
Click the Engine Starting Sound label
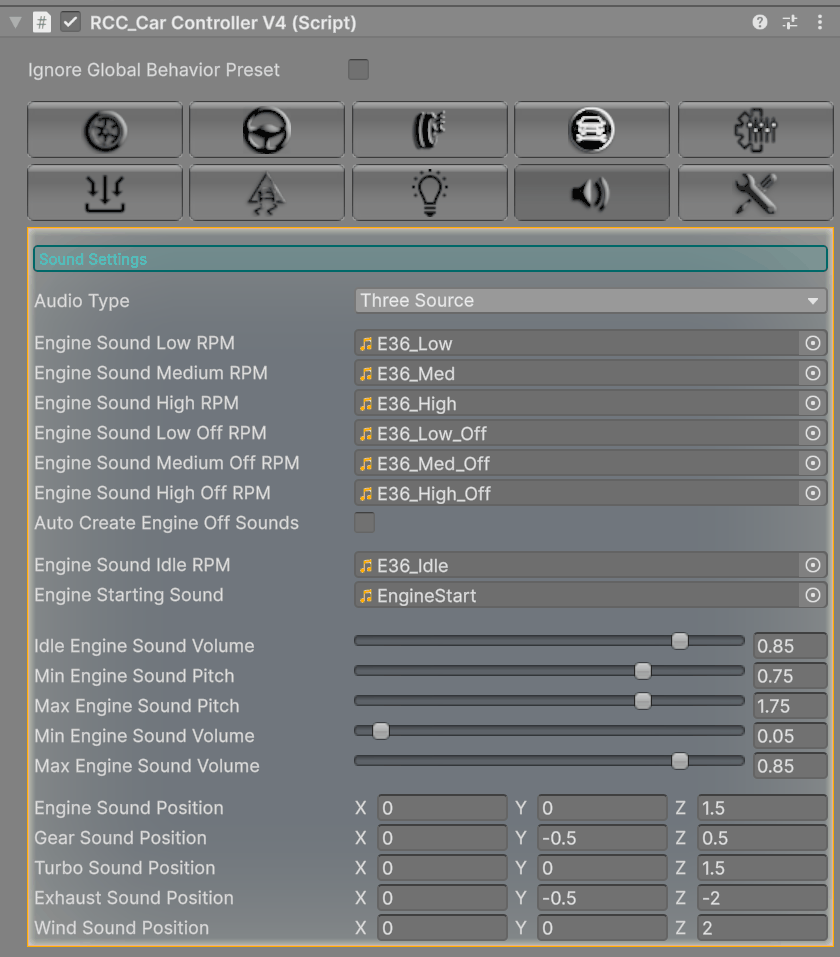point(129,595)
